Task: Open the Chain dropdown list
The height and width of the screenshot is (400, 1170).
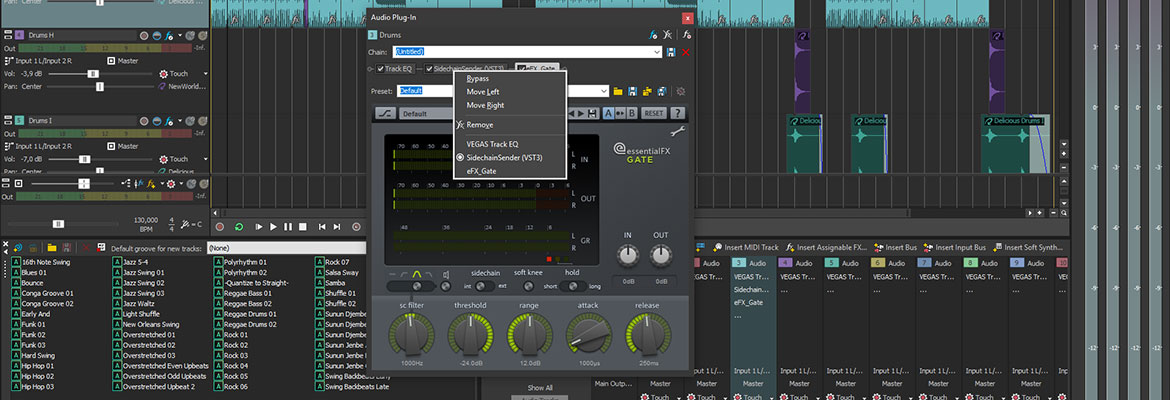Action: 656,51
